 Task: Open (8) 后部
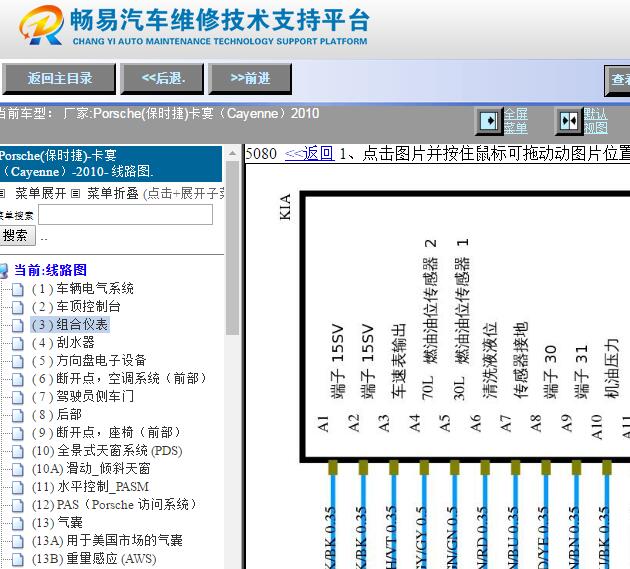coord(57,414)
